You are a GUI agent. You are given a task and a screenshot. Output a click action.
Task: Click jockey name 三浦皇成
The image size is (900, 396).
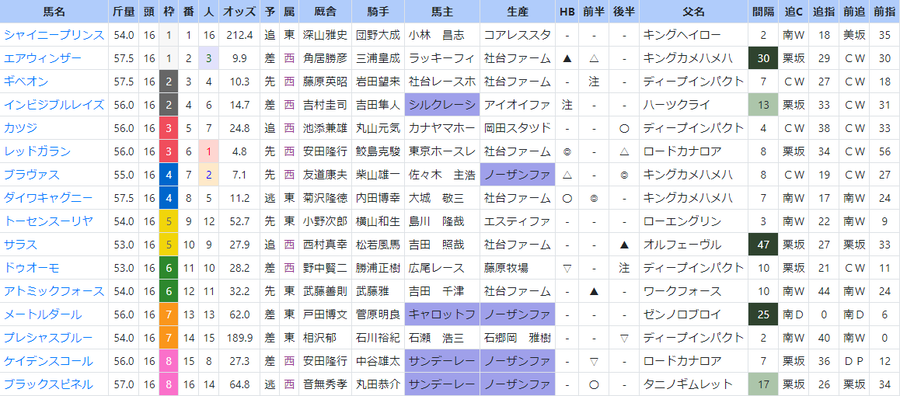point(378,58)
